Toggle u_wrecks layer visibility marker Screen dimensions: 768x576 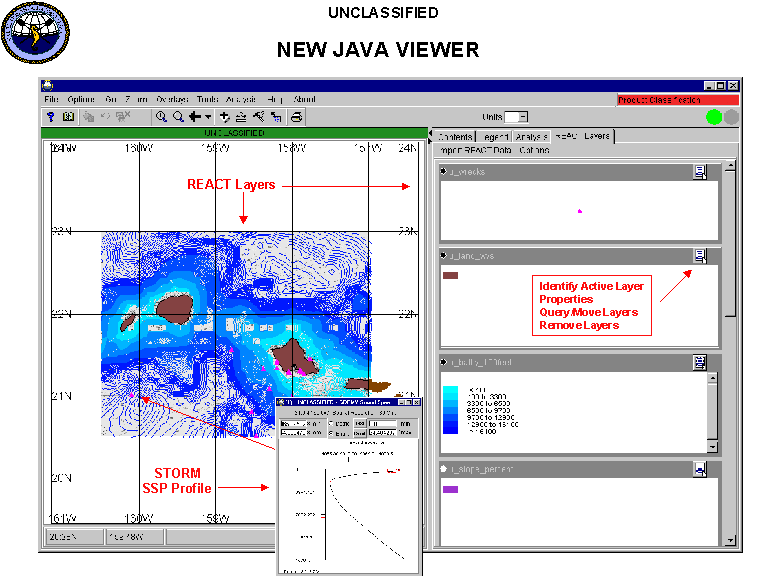tap(443, 173)
